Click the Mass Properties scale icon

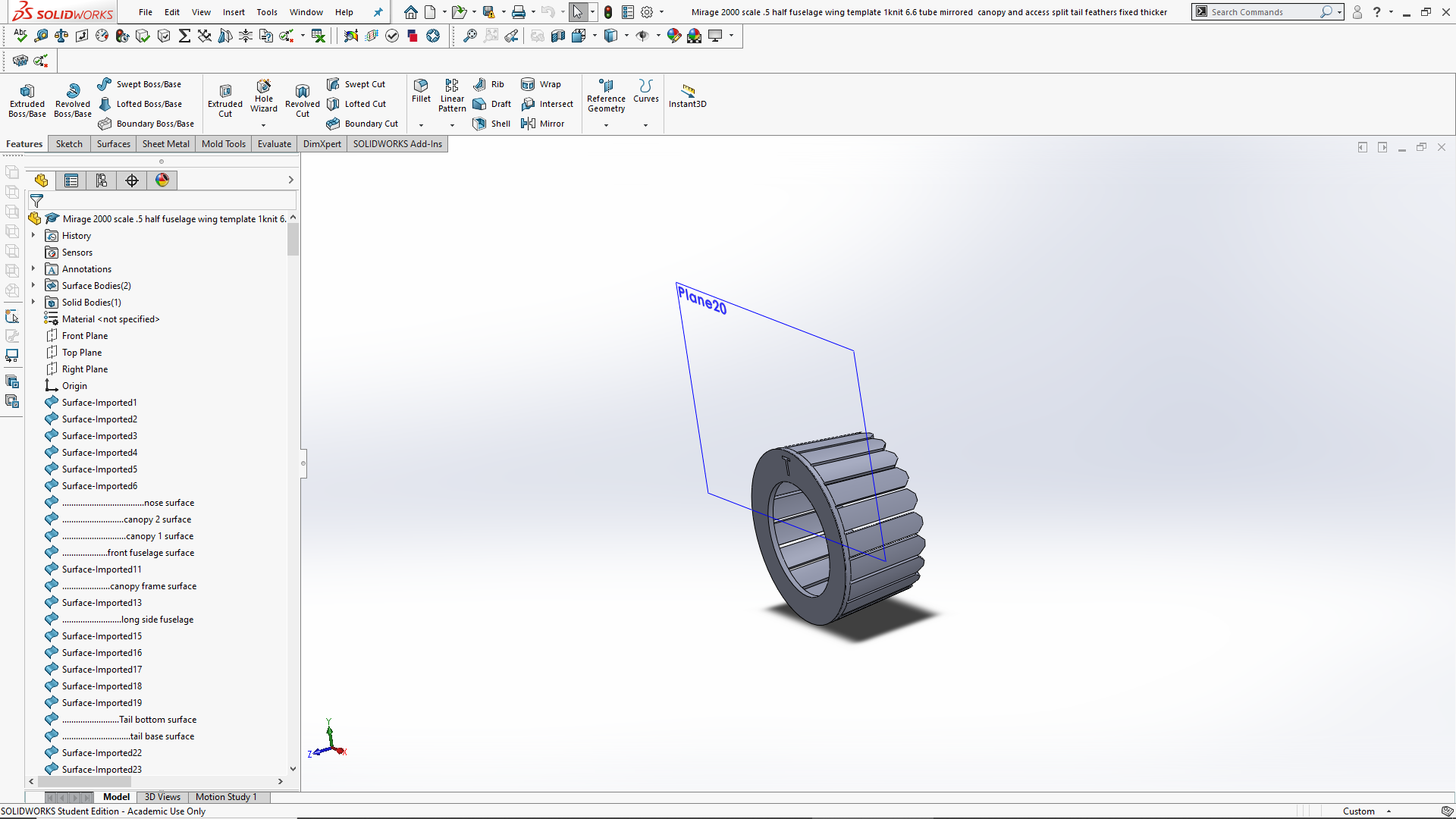pos(61,36)
